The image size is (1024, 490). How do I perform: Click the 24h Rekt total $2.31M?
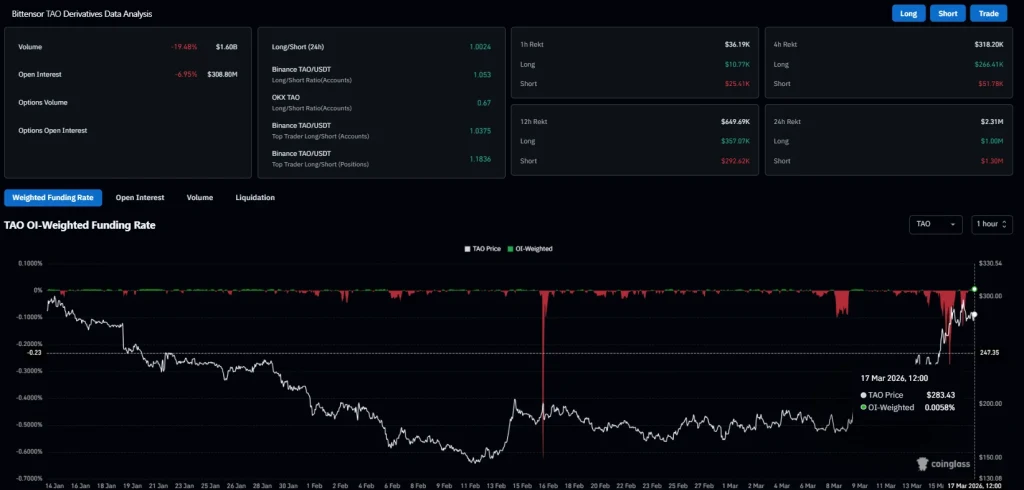pyautogui.click(x=993, y=122)
